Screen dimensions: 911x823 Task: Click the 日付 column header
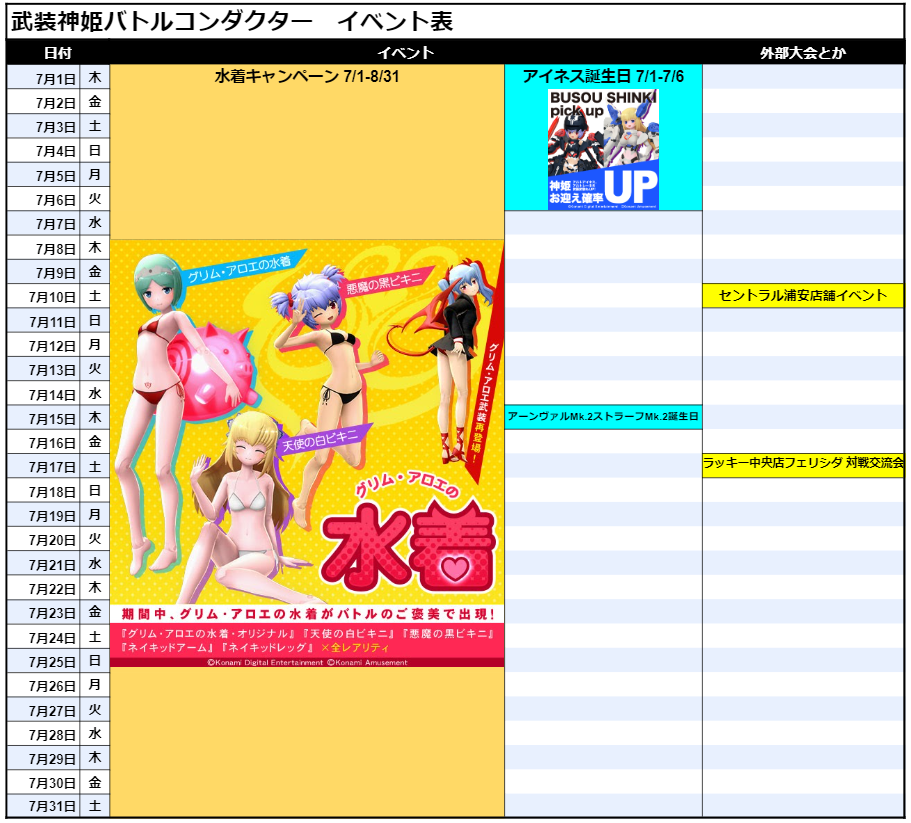click(x=58, y=53)
